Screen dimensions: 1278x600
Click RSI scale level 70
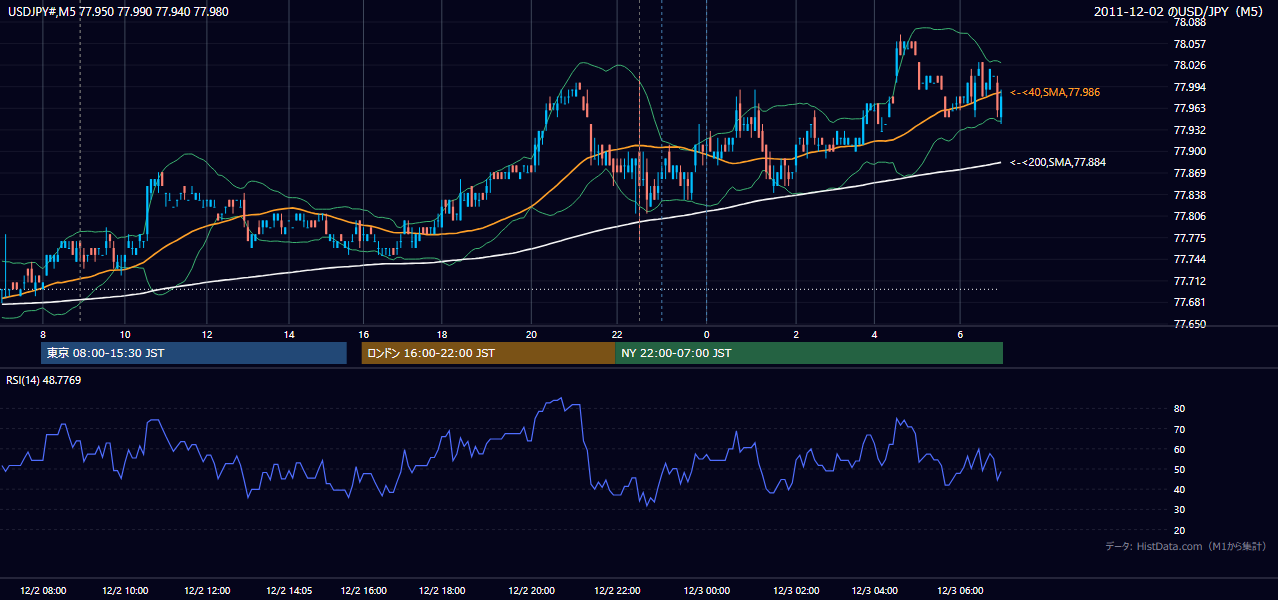1179,430
